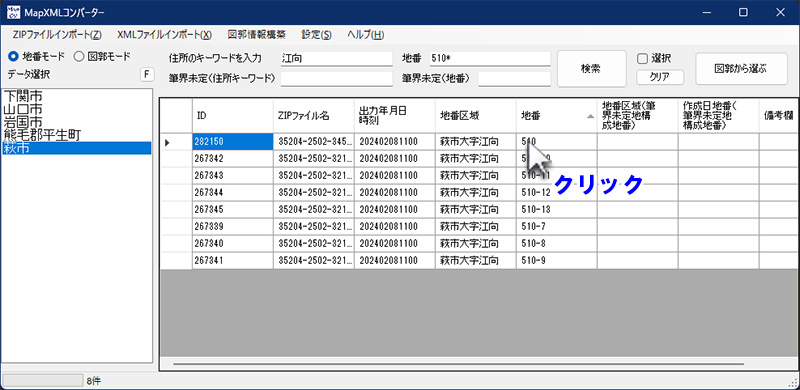Click cell with ID 267343
Image resolution: width=800 pixels, height=390 pixels.
(x=233, y=176)
